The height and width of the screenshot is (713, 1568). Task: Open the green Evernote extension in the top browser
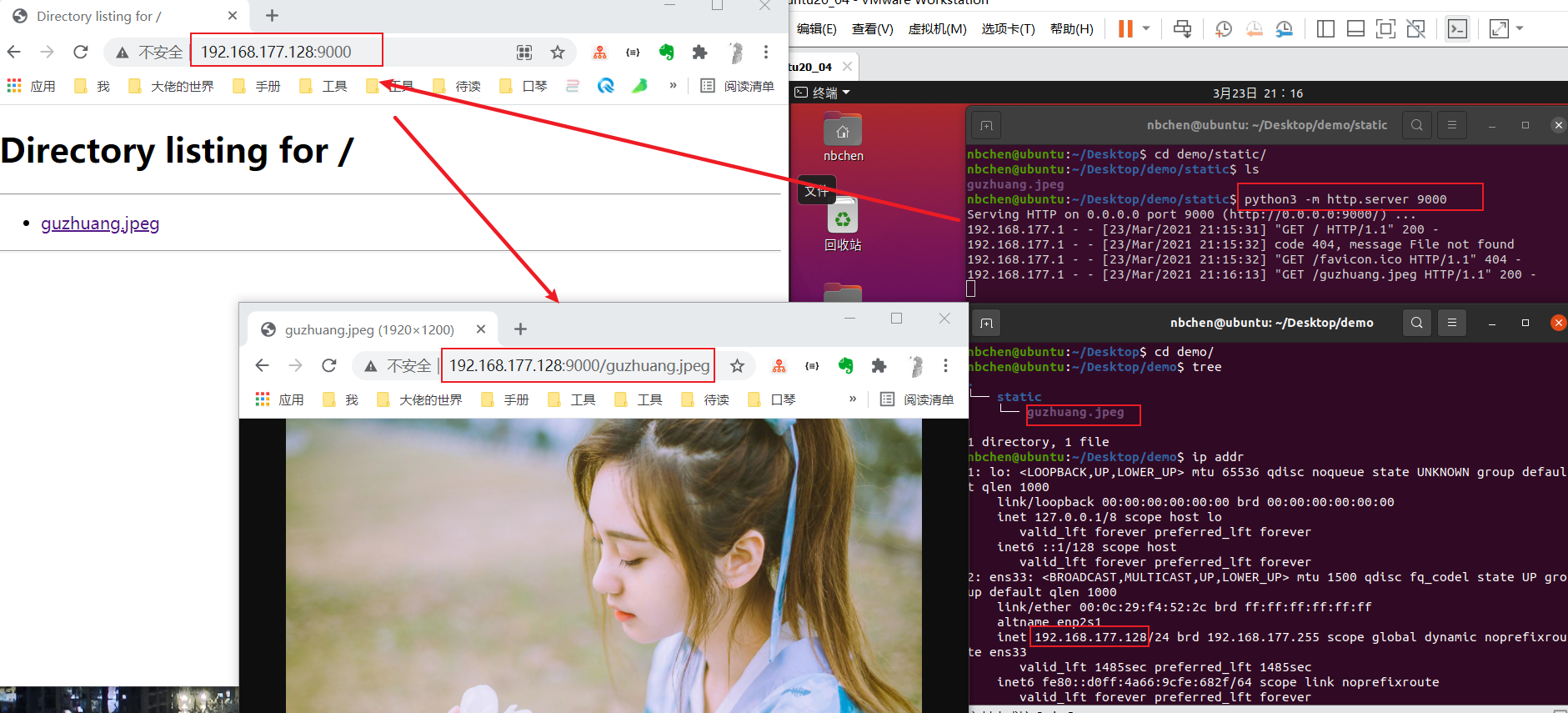click(666, 52)
